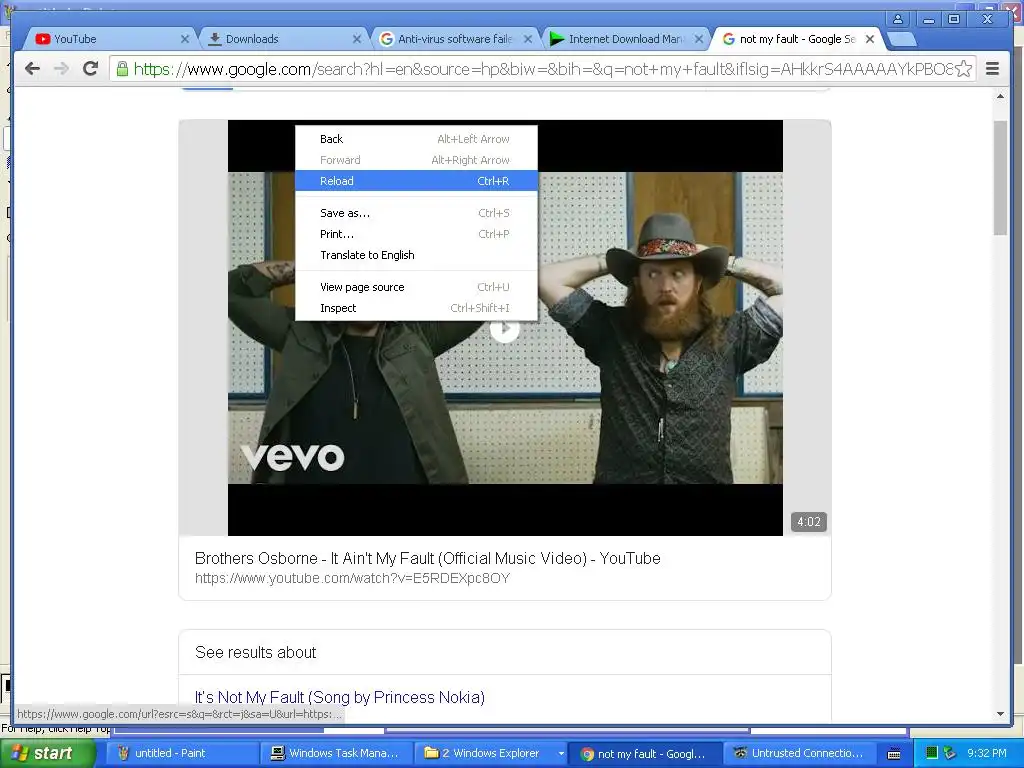Switch to Untrusted Connection taskbar button

click(799, 754)
